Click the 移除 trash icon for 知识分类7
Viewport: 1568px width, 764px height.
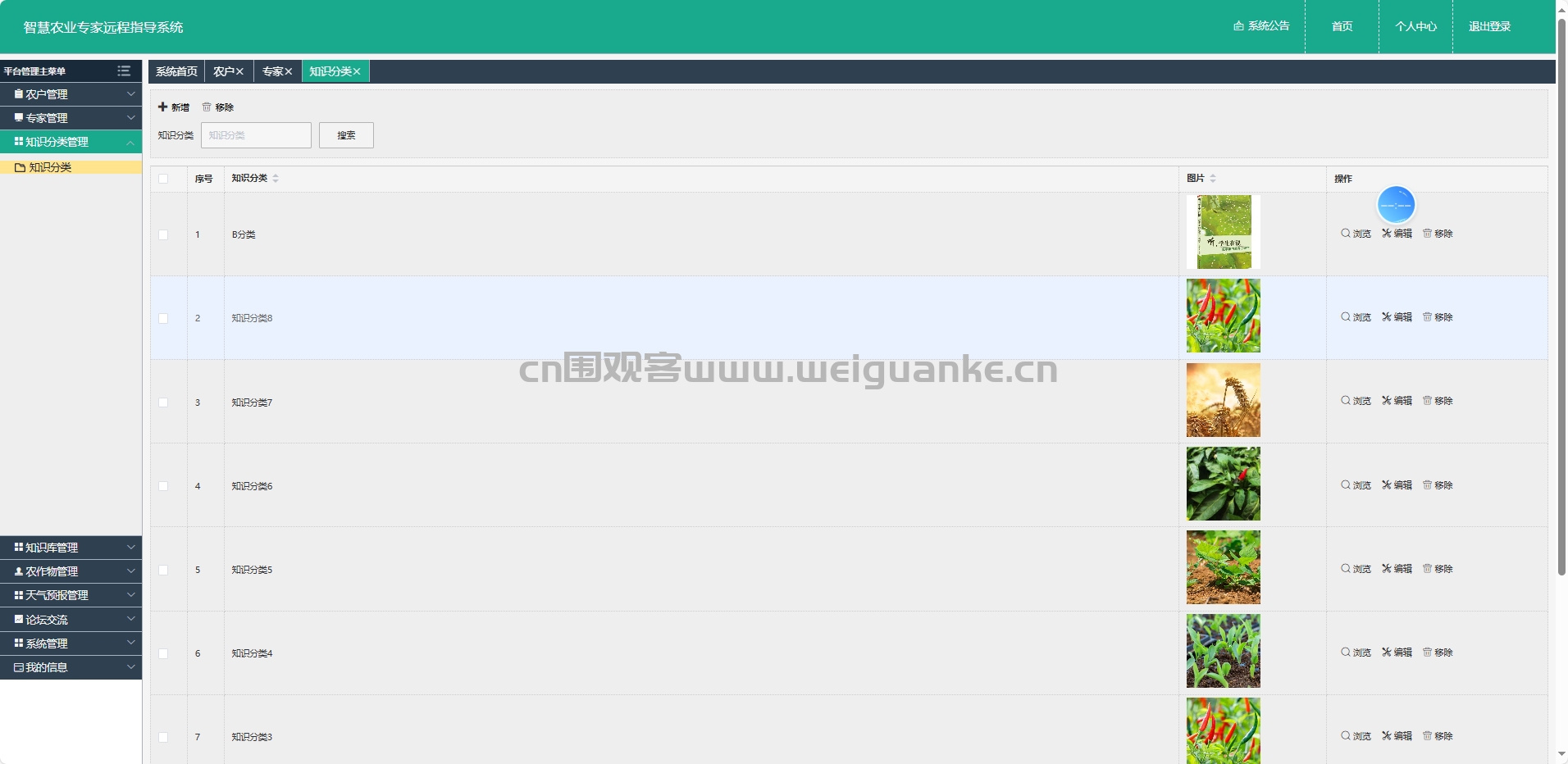click(x=1427, y=400)
